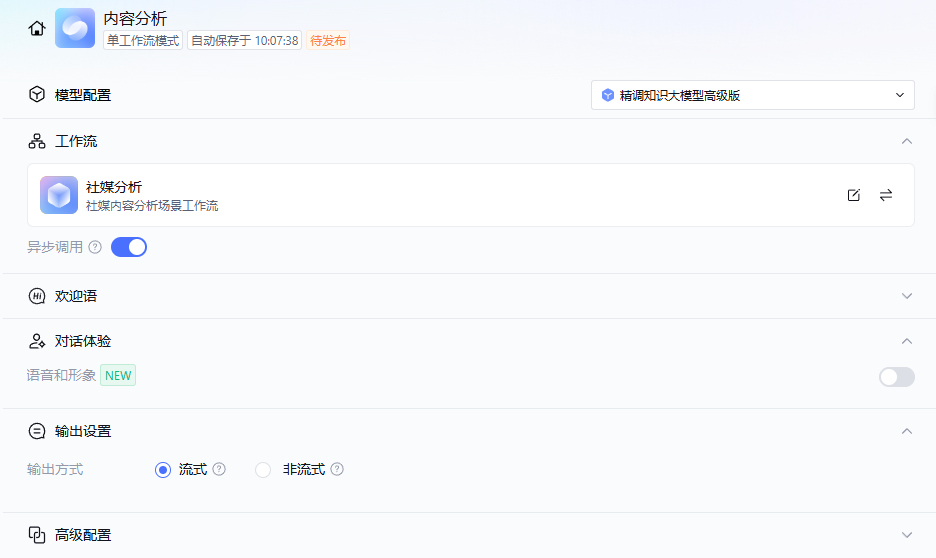This screenshot has height=558, width=936.
Task: Select the 非流式 output radio button
Action: [263, 470]
